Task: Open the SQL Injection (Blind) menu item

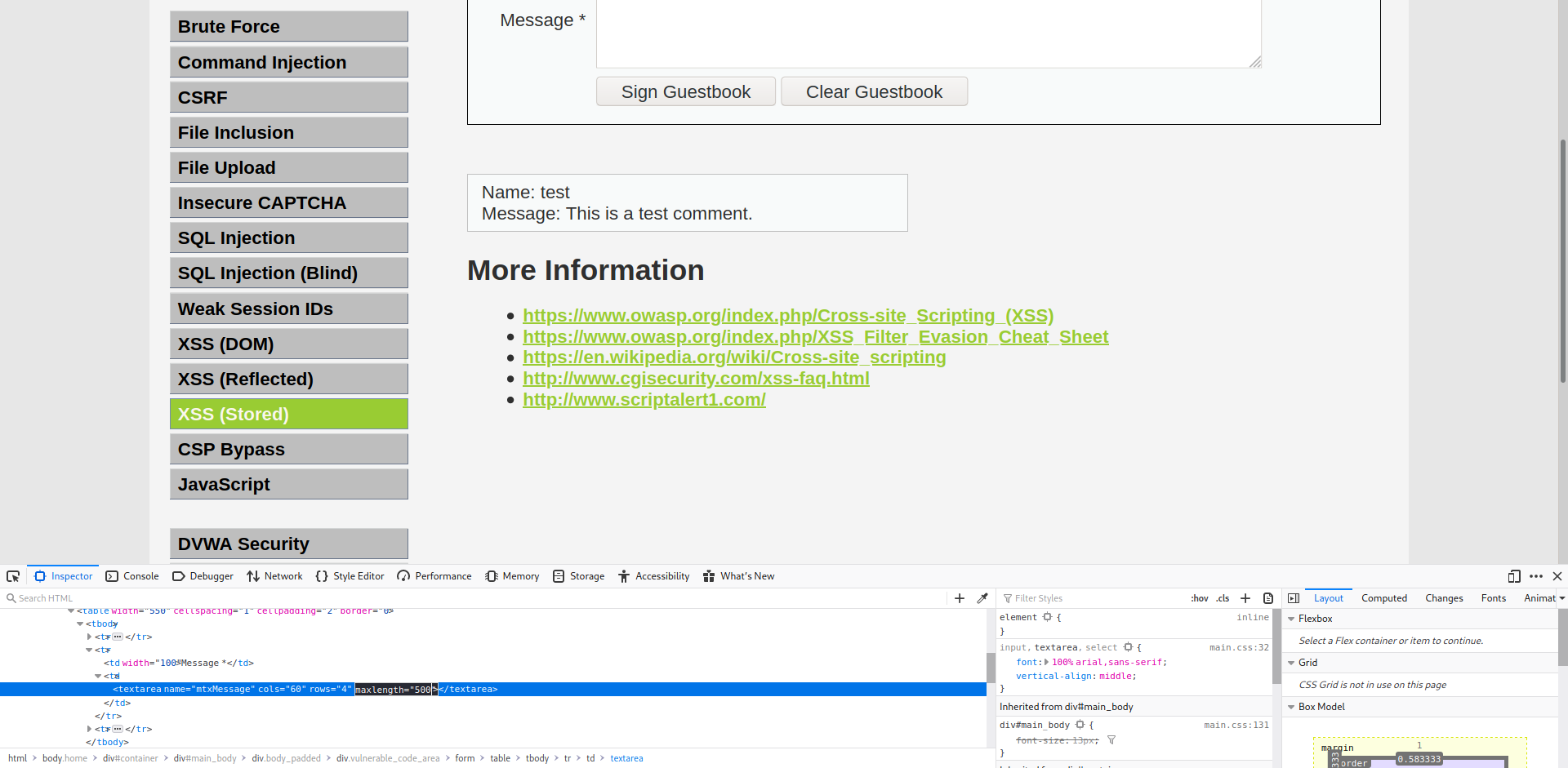Action: click(x=289, y=273)
